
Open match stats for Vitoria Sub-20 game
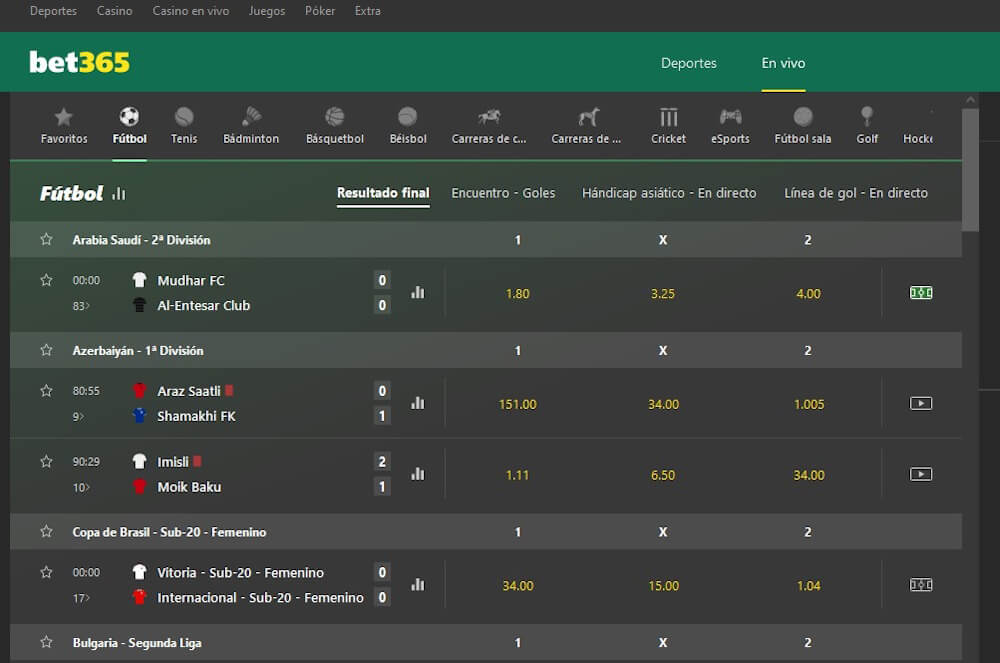[x=418, y=585]
